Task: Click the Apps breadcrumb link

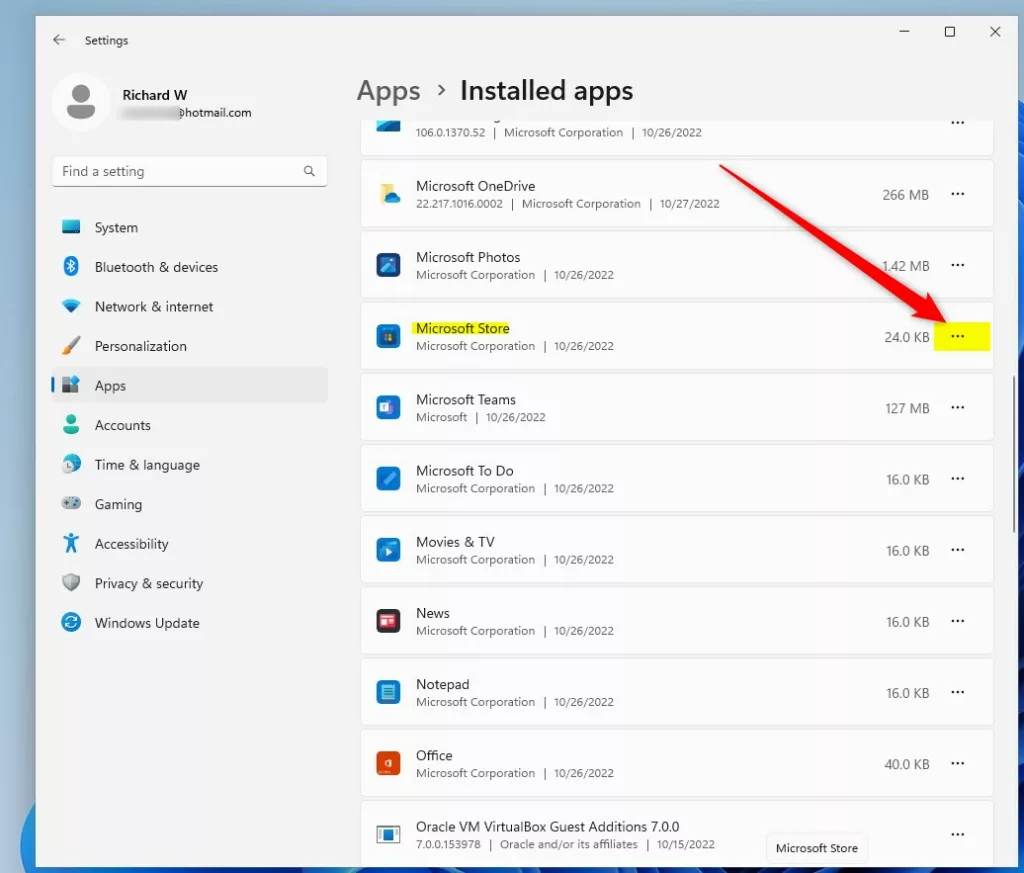Action: (x=388, y=91)
